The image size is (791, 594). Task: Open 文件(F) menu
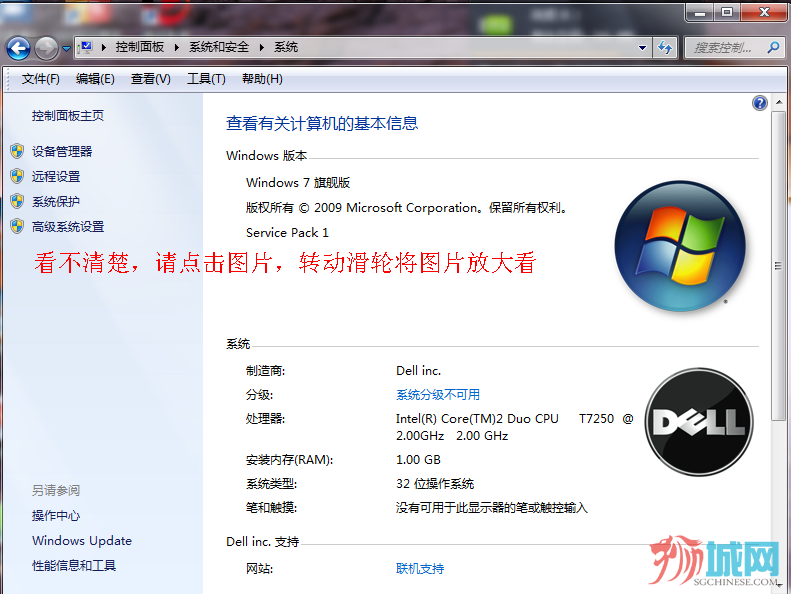[x=40, y=79]
